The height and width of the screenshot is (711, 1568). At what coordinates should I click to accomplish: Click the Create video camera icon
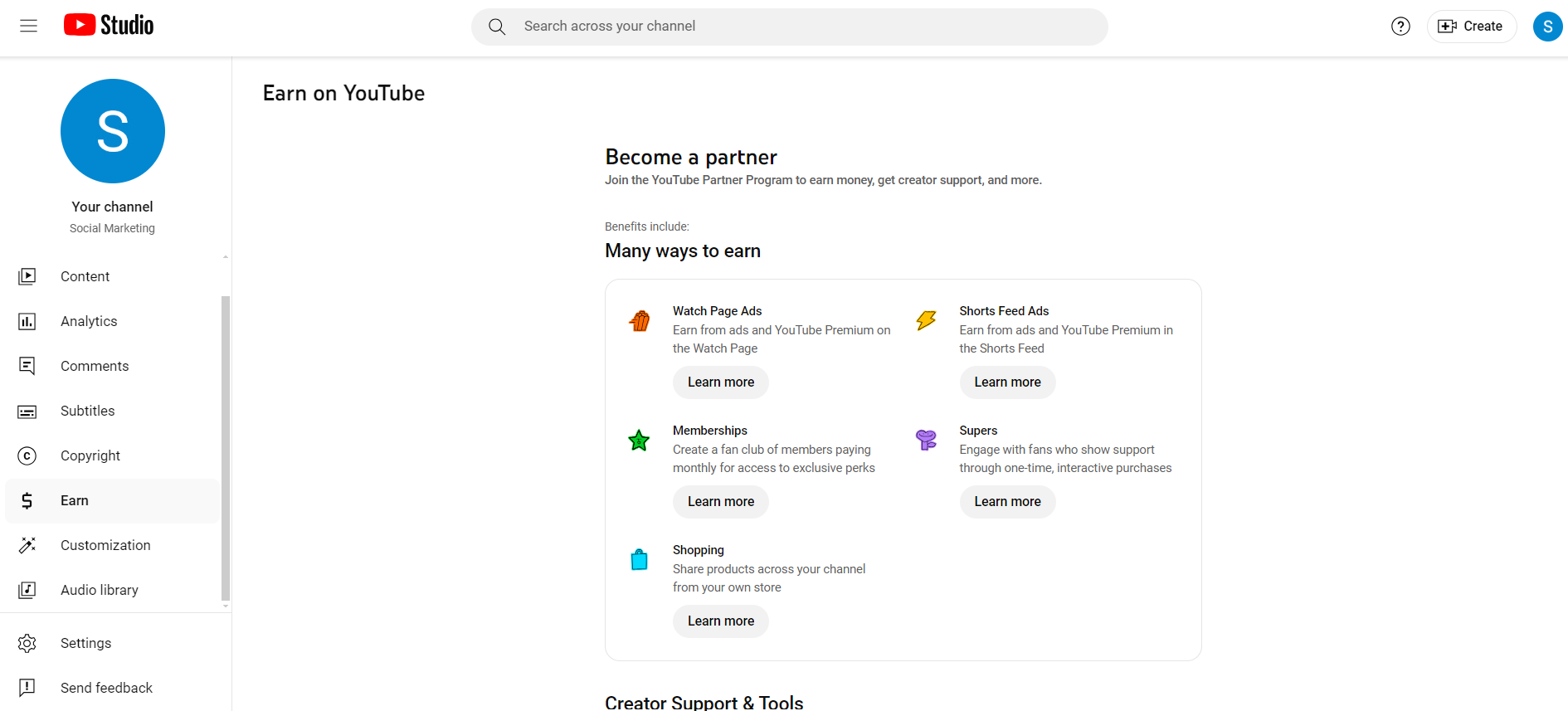pyautogui.click(x=1447, y=27)
